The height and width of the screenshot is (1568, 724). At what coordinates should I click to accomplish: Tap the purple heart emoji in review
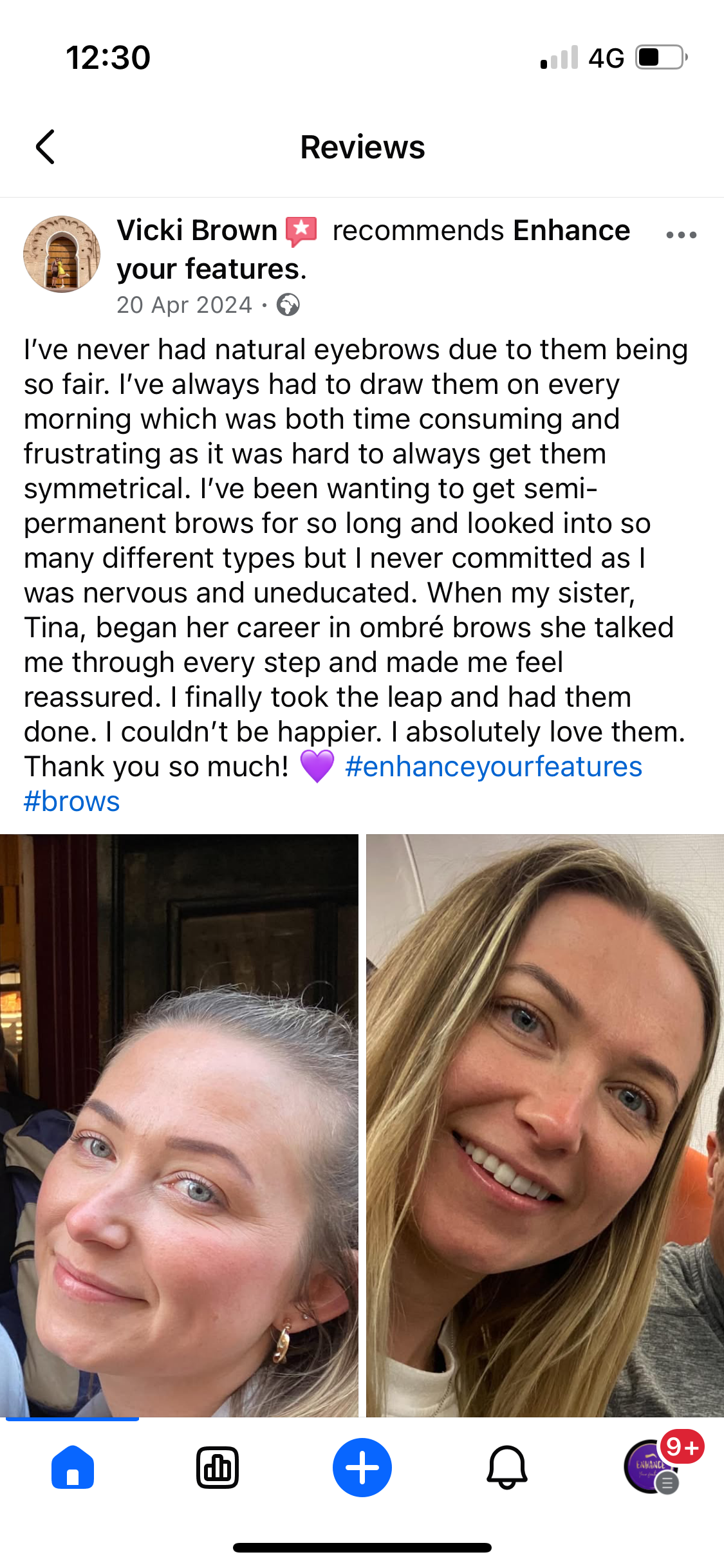click(317, 767)
